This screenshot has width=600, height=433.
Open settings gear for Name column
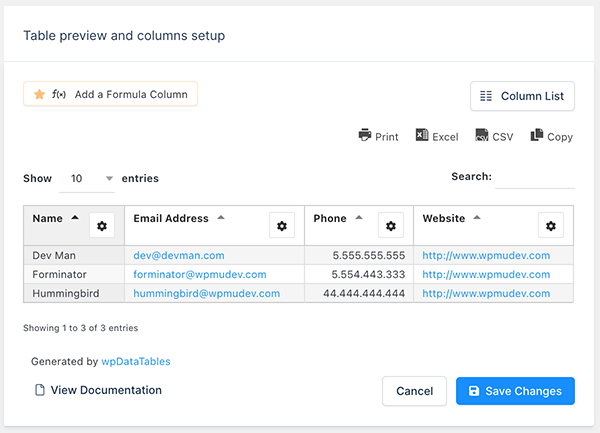(101, 226)
